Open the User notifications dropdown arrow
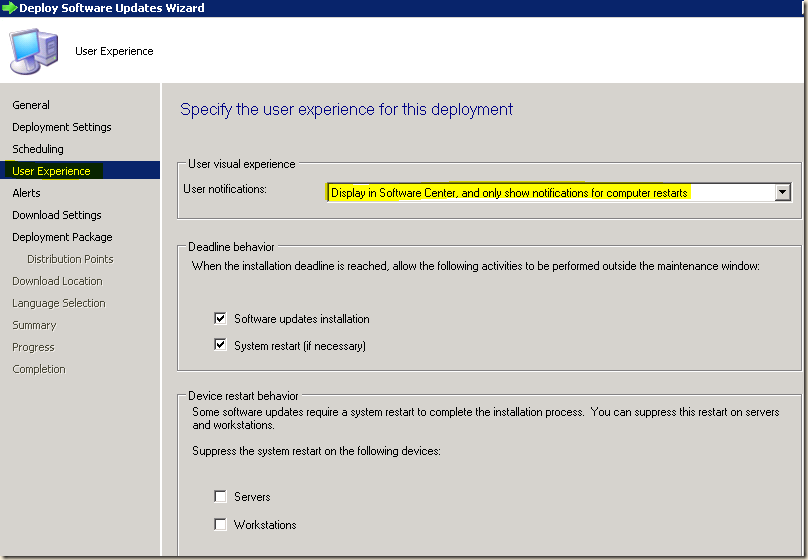 782,193
